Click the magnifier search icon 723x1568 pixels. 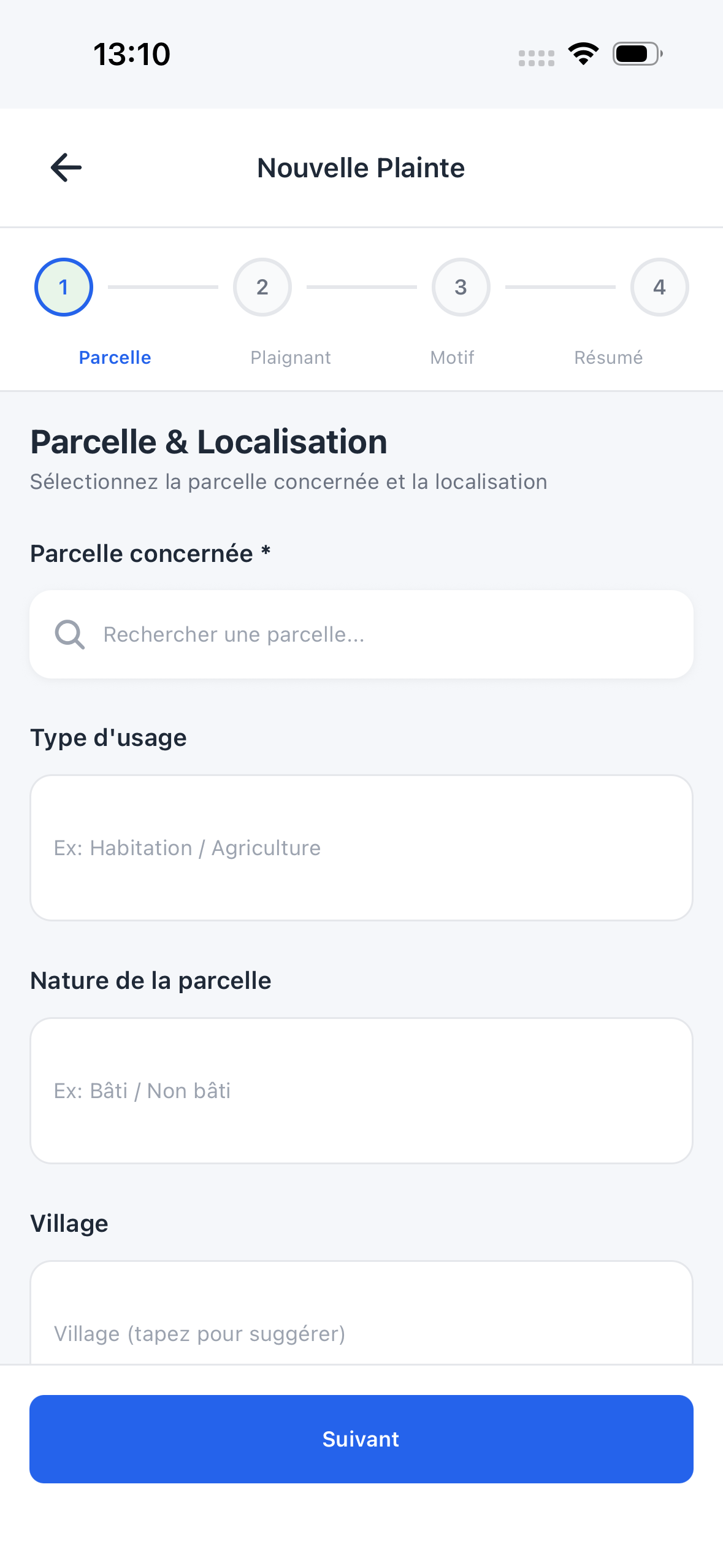point(70,634)
